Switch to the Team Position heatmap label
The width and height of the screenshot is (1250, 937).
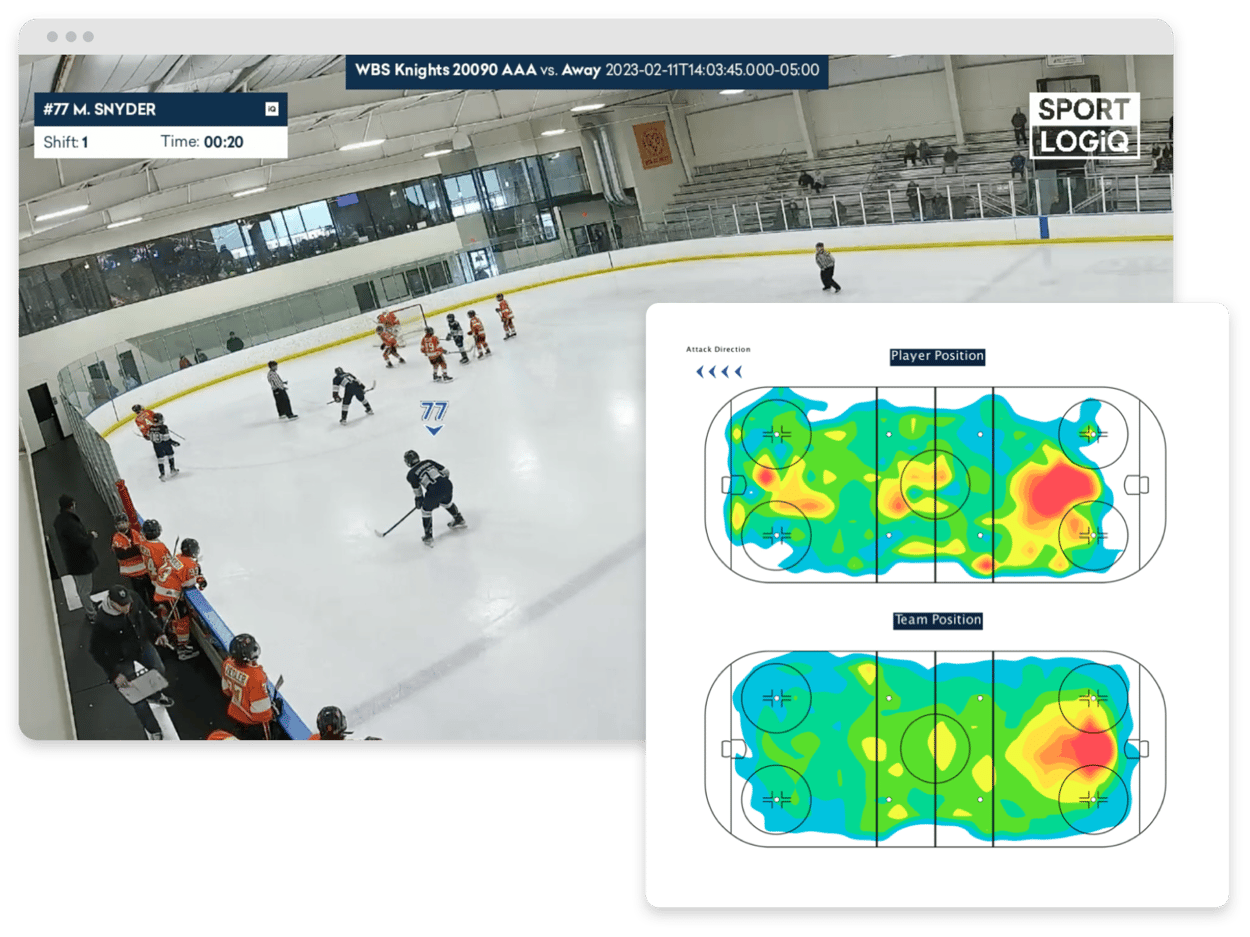pyautogui.click(x=937, y=620)
